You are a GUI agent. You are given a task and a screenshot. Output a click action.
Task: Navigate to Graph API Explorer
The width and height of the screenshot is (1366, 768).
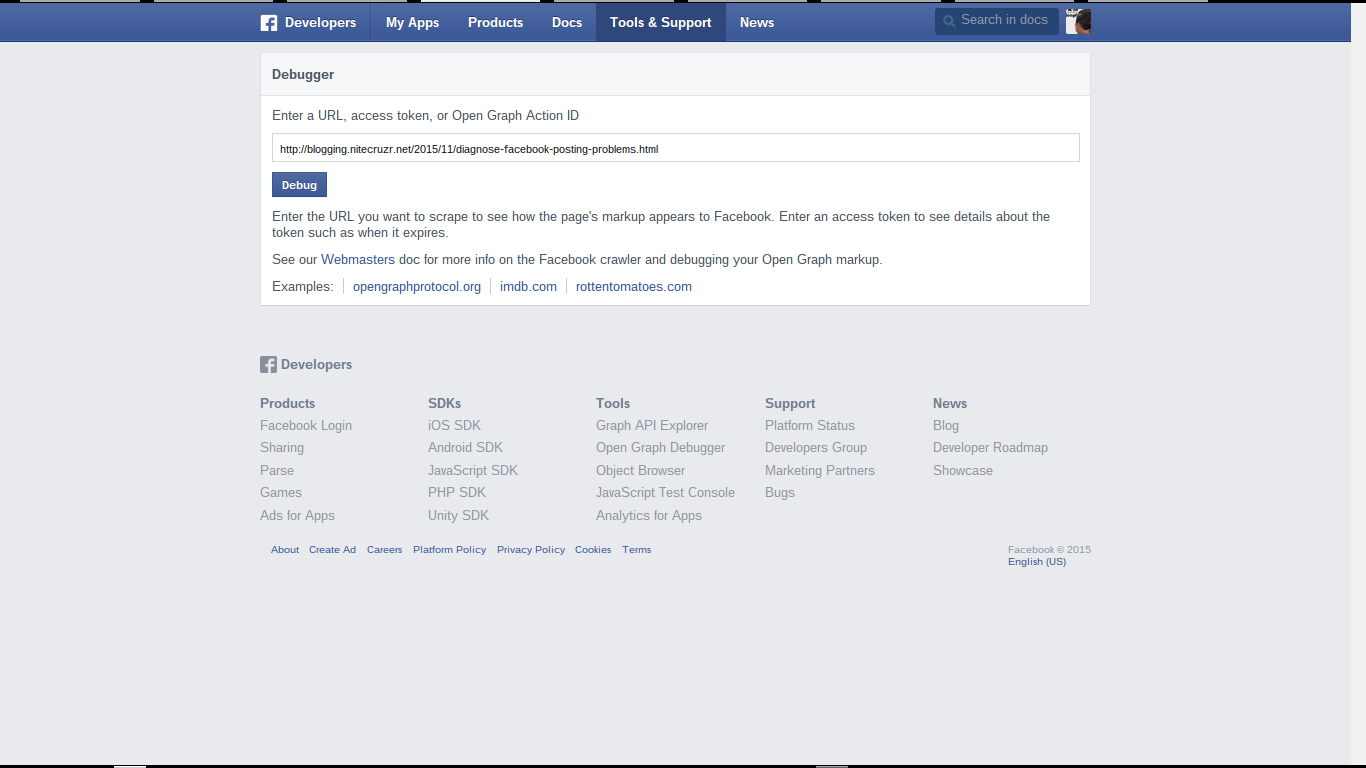coord(651,425)
